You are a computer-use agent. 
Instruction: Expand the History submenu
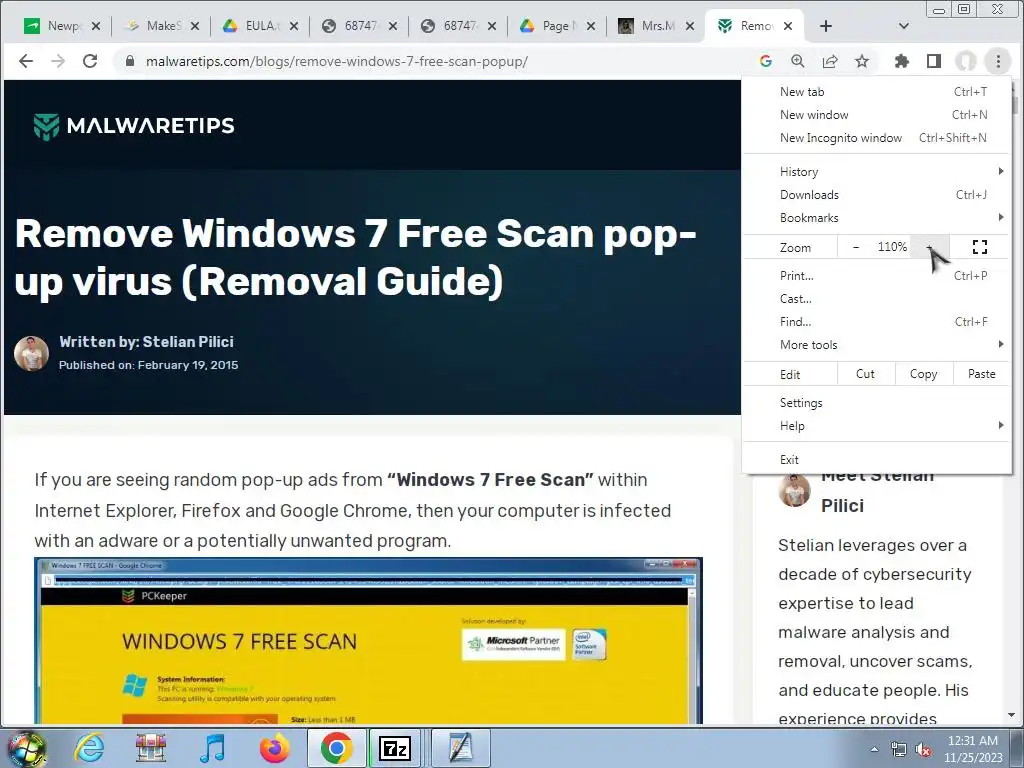point(876,172)
